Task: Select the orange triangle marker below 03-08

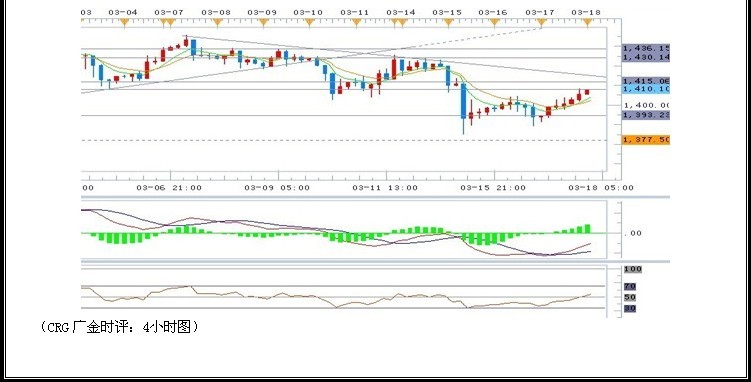Action: 217,22
